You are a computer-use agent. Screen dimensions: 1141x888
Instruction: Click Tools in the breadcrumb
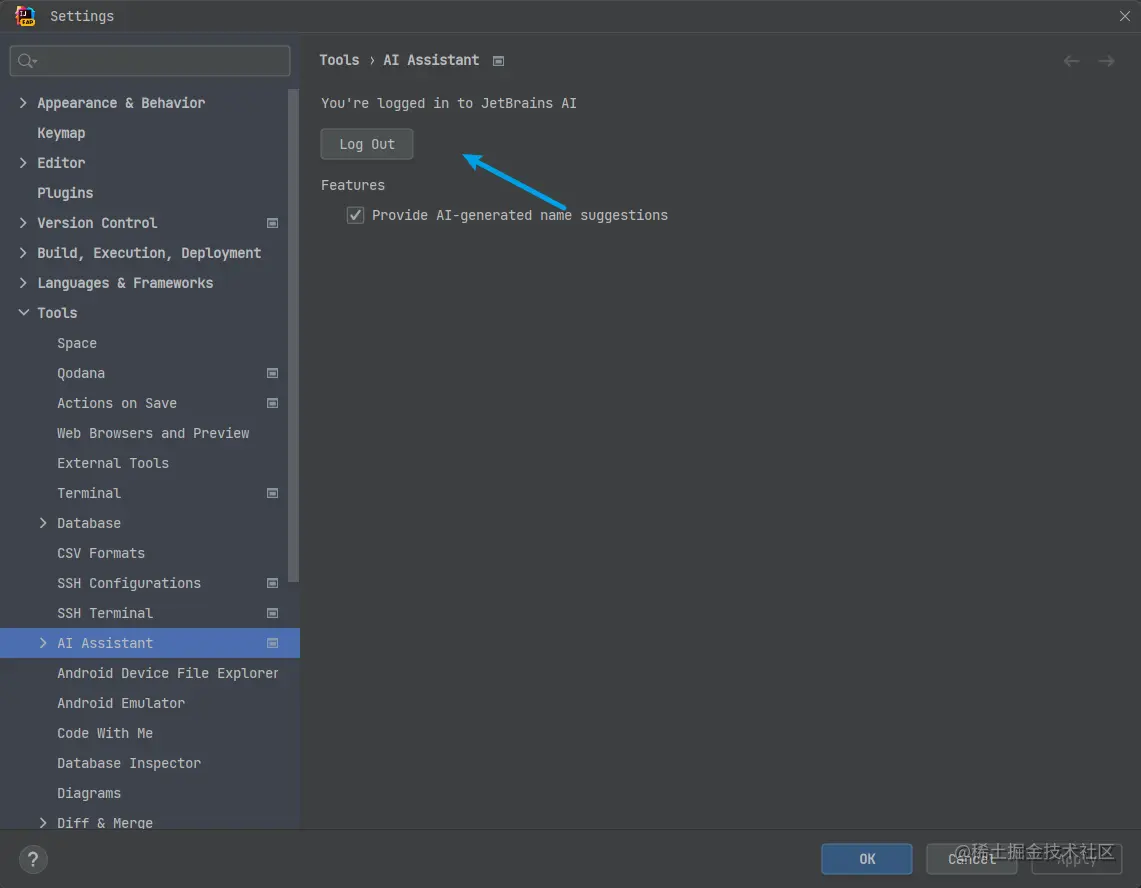tap(339, 60)
